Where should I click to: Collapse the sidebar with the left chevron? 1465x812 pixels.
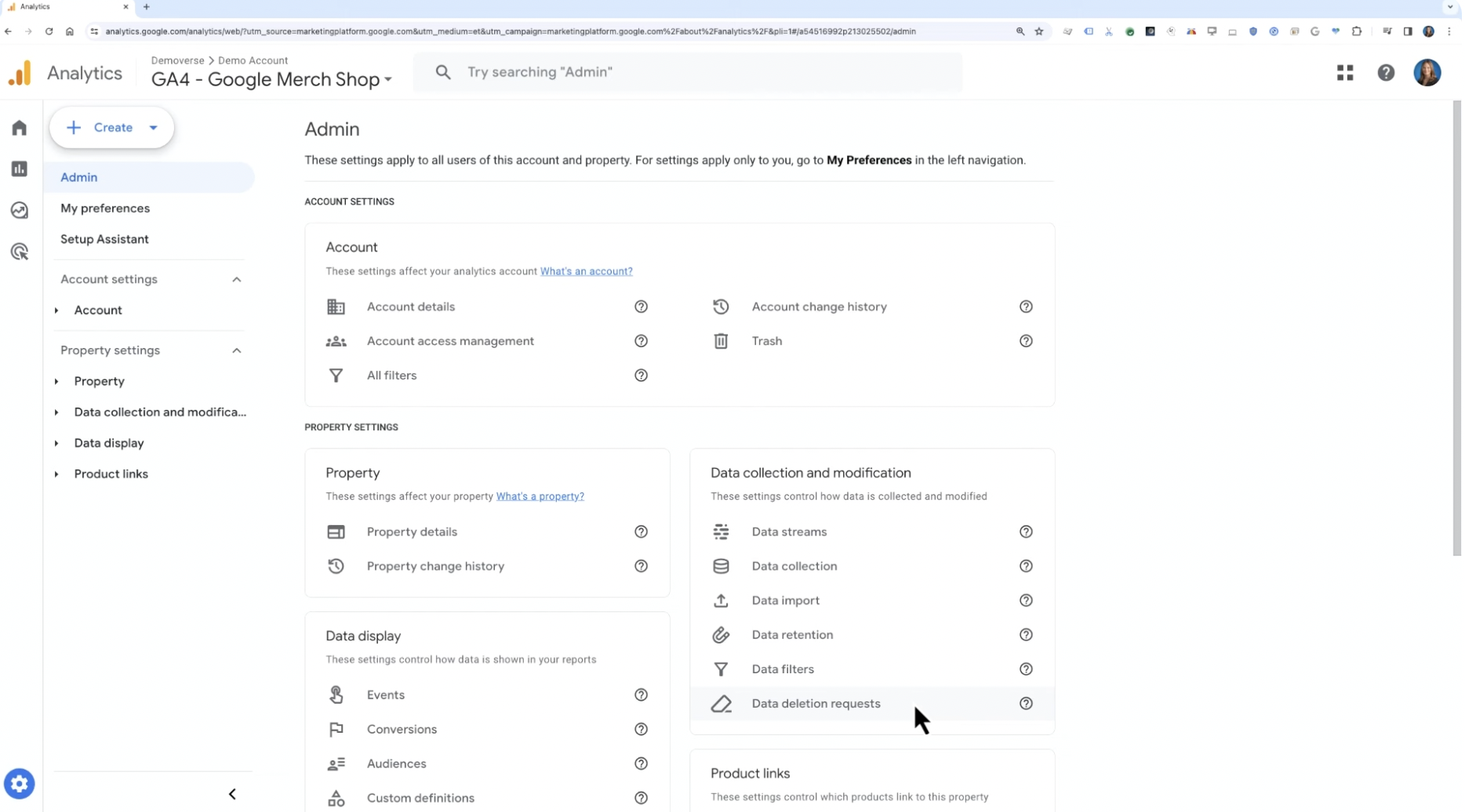coord(232,795)
